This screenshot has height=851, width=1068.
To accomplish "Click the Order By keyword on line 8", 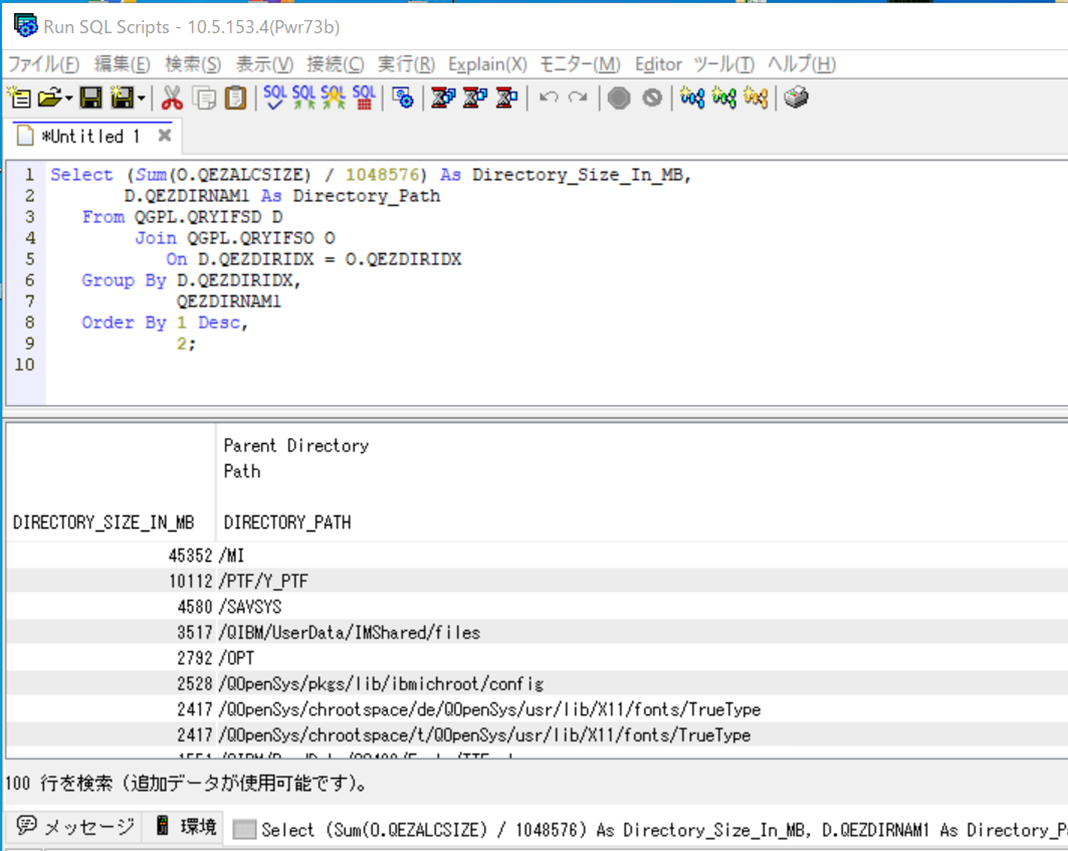I will pyautogui.click(x=124, y=323).
